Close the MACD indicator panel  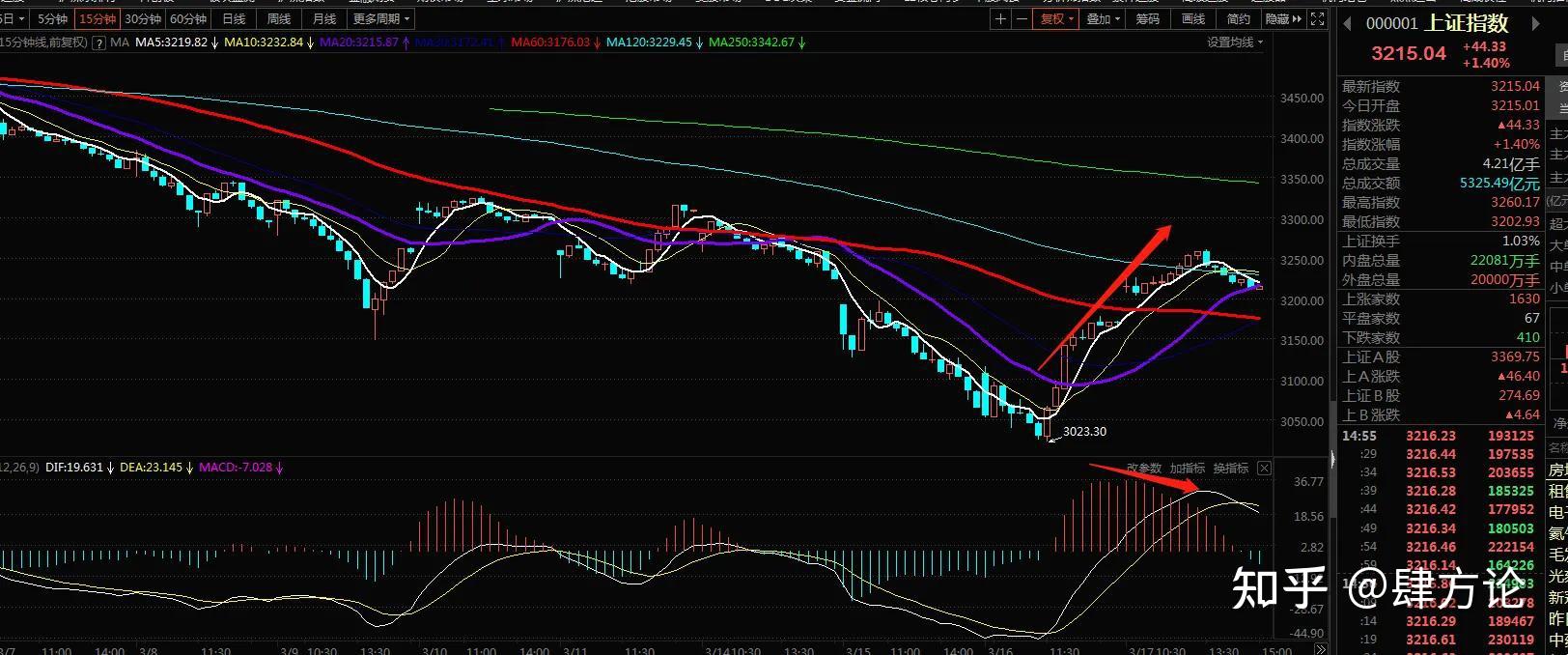1264,469
